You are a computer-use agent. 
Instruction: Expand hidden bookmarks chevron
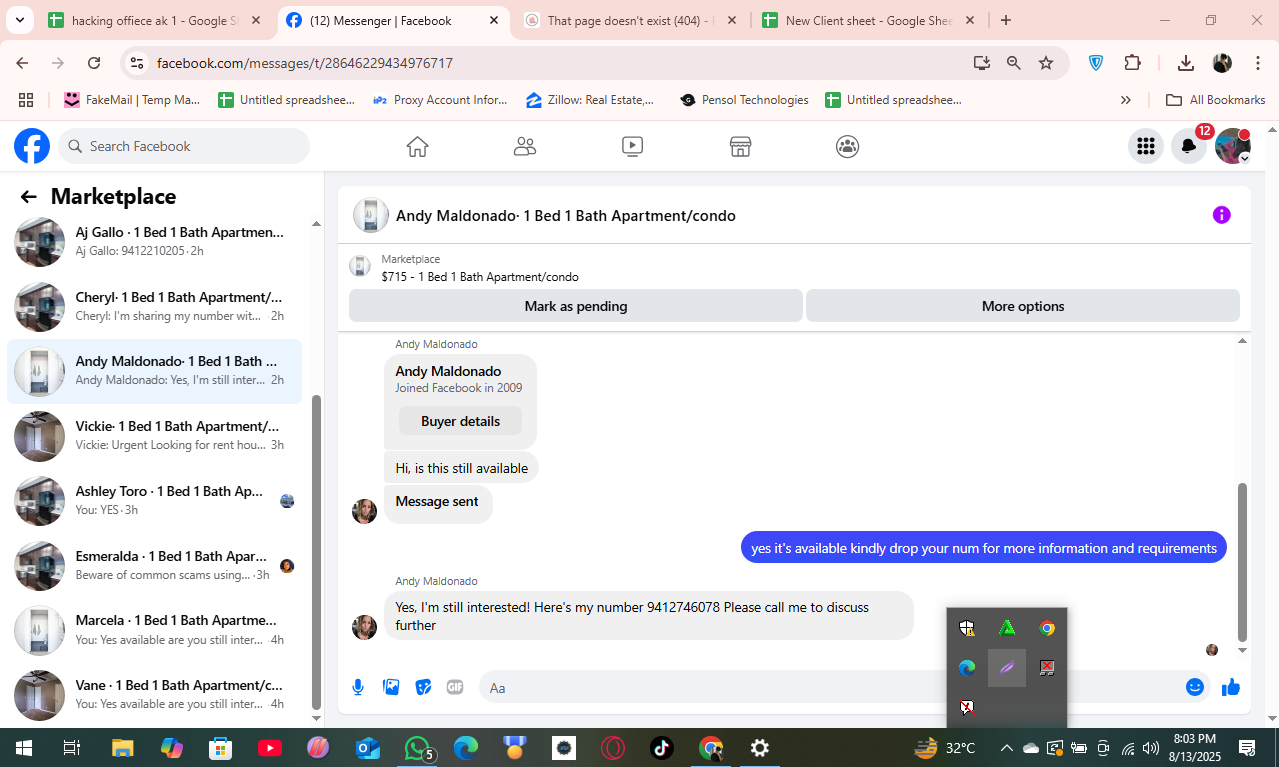(x=1126, y=100)
